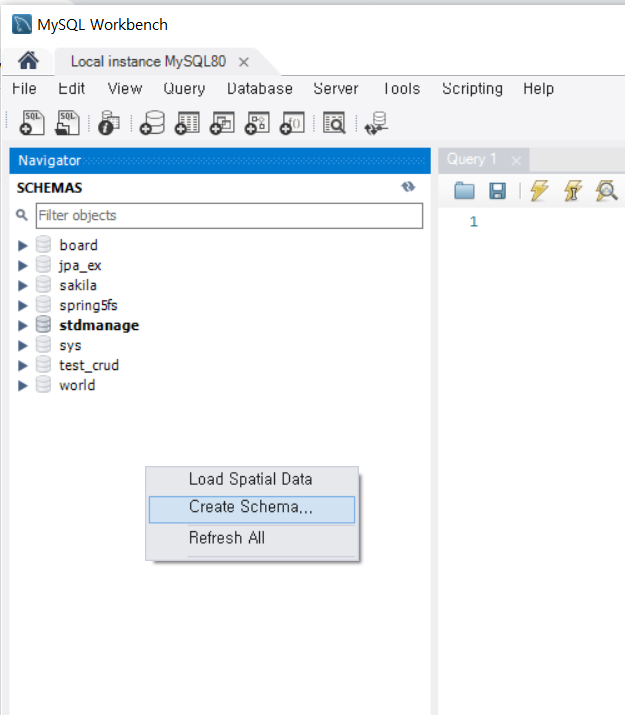Execute the query lightning icon

click(539, 190)
